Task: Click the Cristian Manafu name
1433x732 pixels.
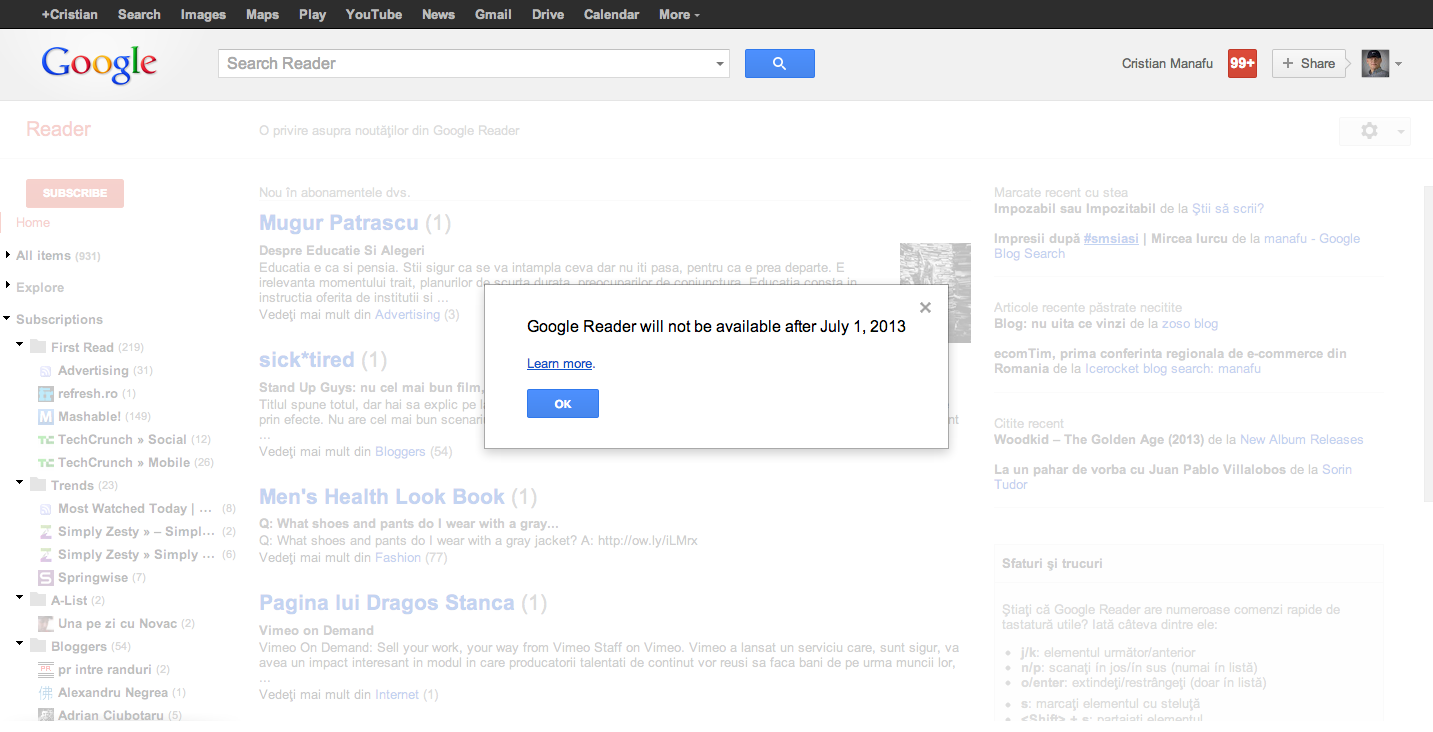Action: (1167, 63)
